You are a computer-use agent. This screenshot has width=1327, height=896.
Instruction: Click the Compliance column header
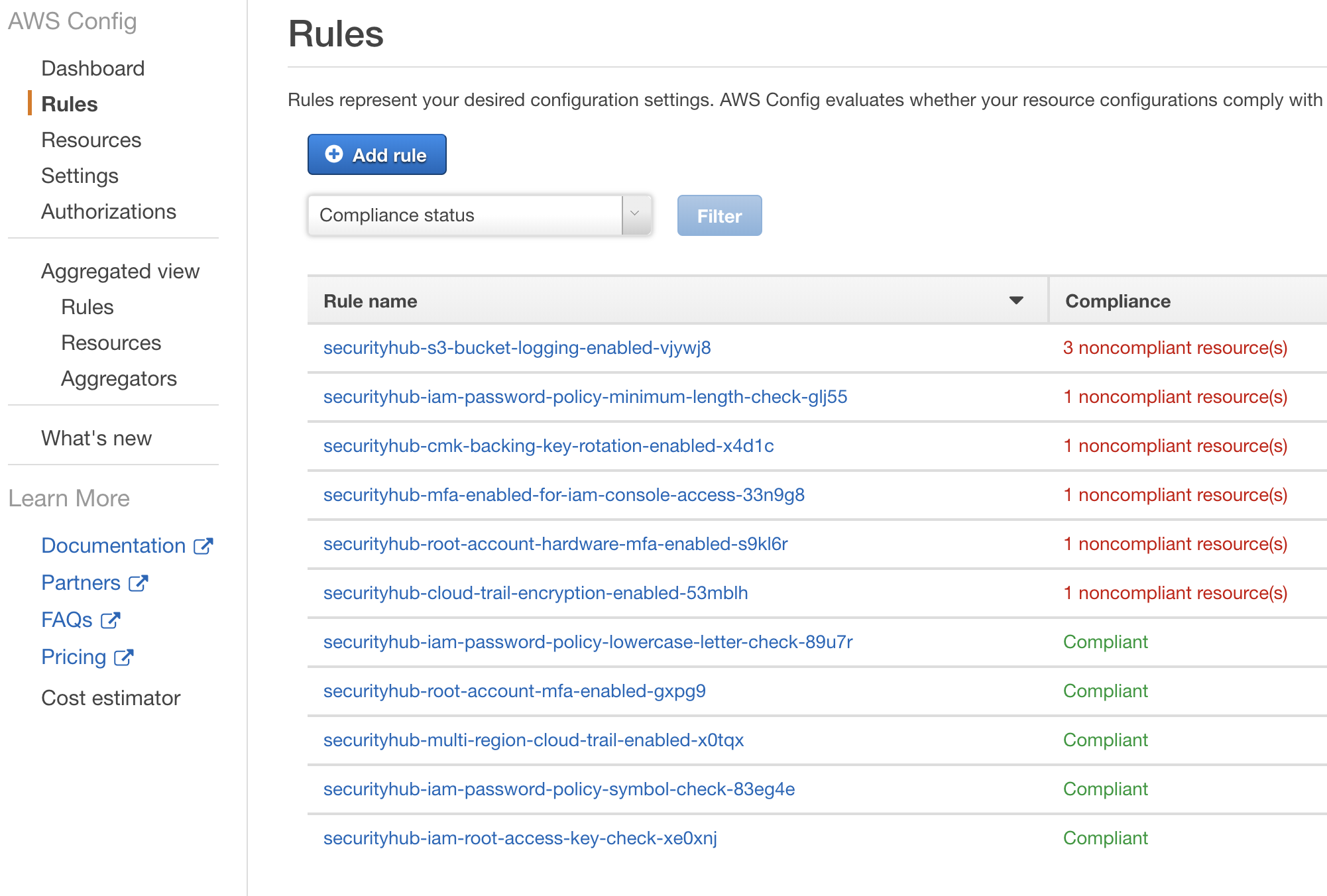tap(1118, 301)
